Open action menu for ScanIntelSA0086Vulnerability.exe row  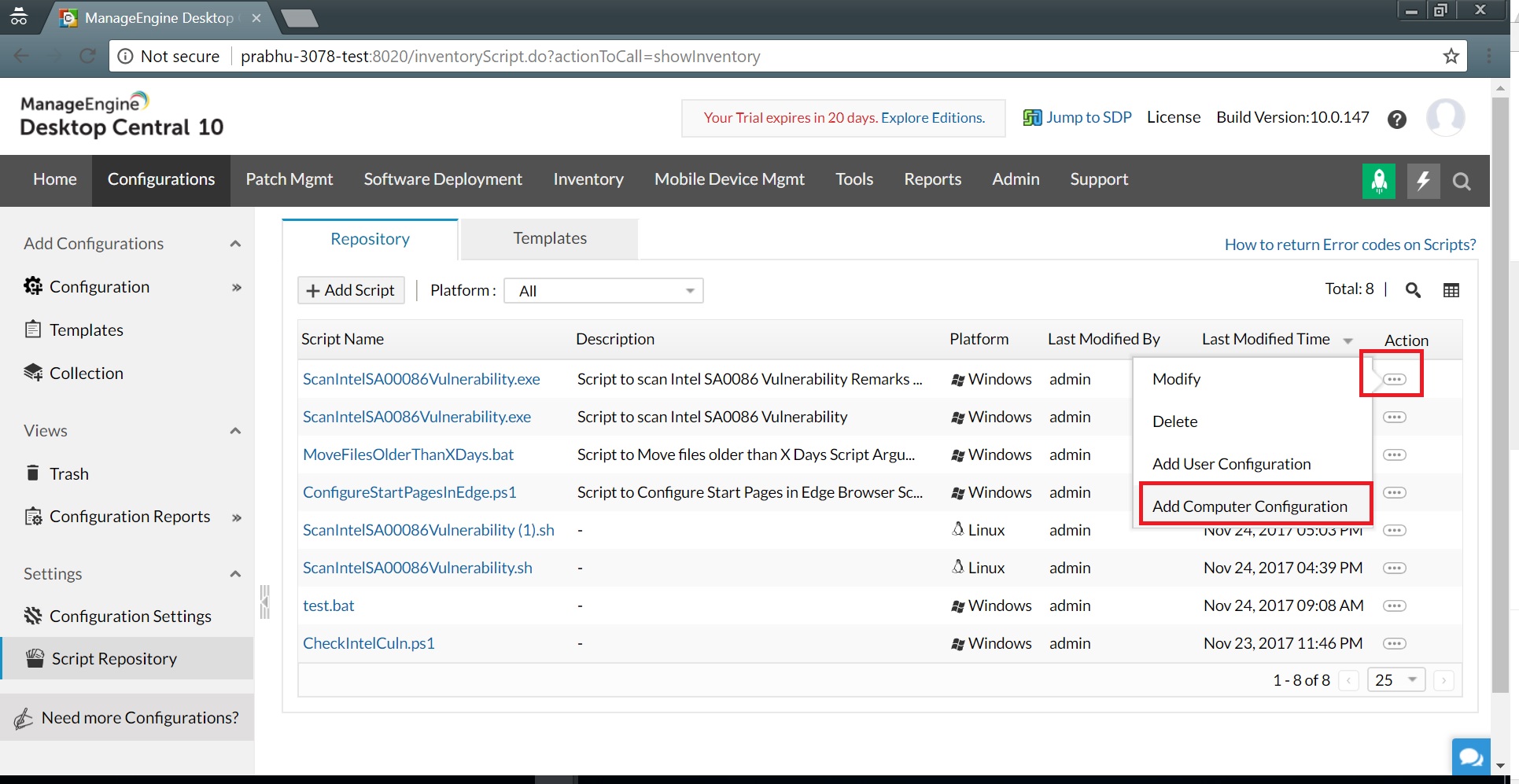tap(1395, 417)
